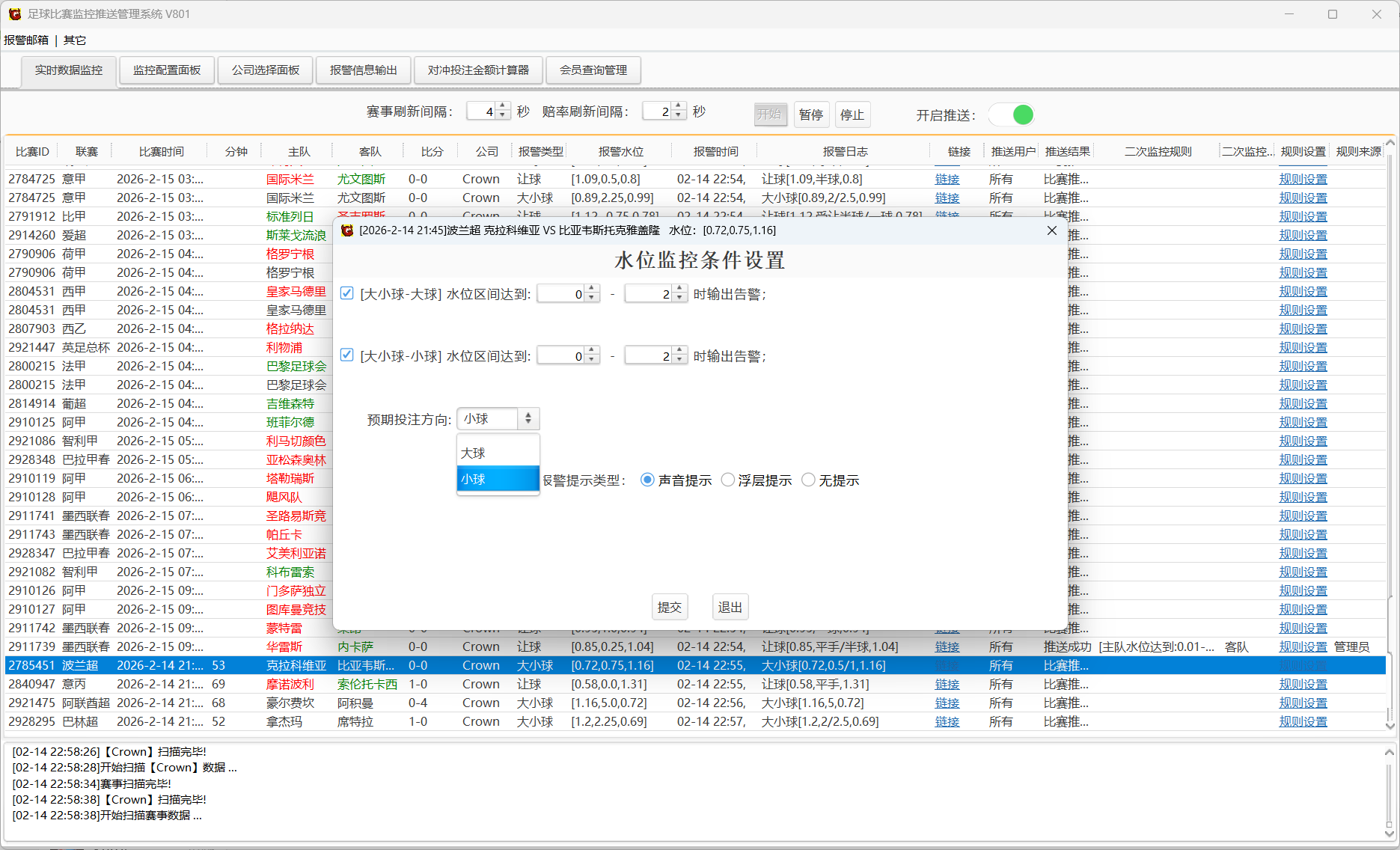Switch to the 会员查询管理 tab

pyautogui.click(x=593, y=70)
